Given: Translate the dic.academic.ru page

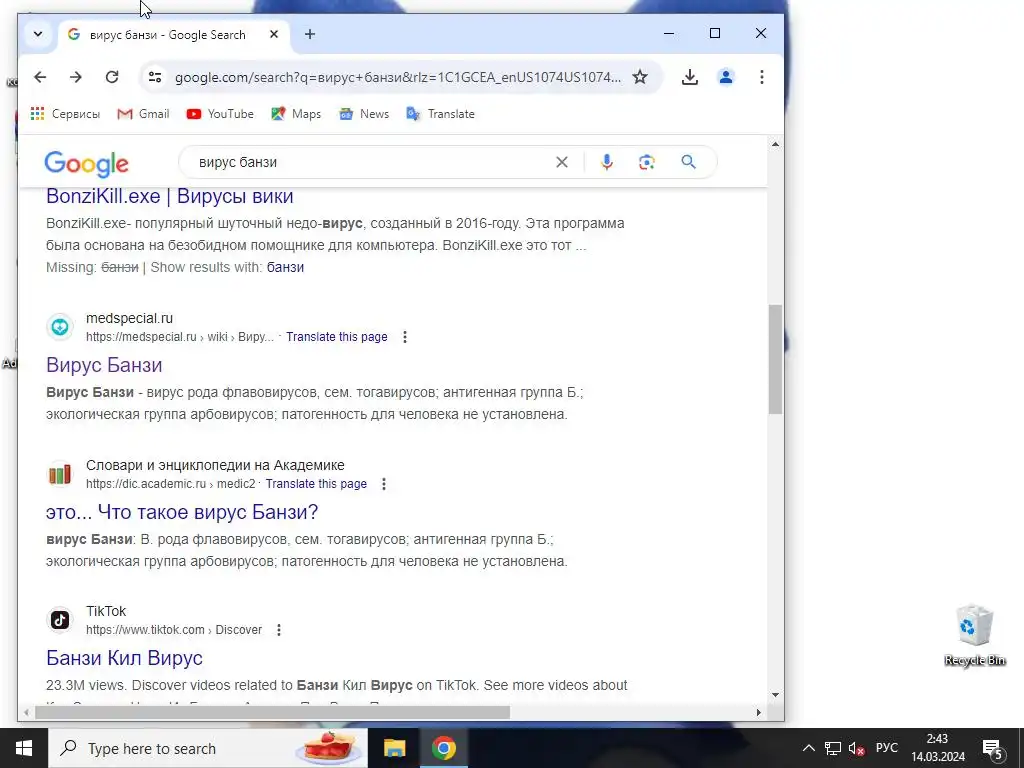Looking at the screenshot, I should 316,484.
